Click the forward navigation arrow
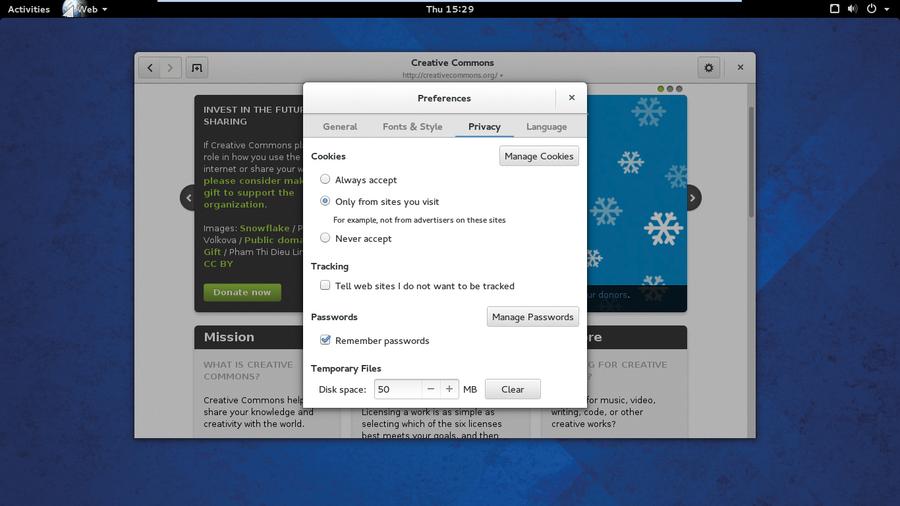The height and width of the screenshot is (506, 900). tap(170, 68)
